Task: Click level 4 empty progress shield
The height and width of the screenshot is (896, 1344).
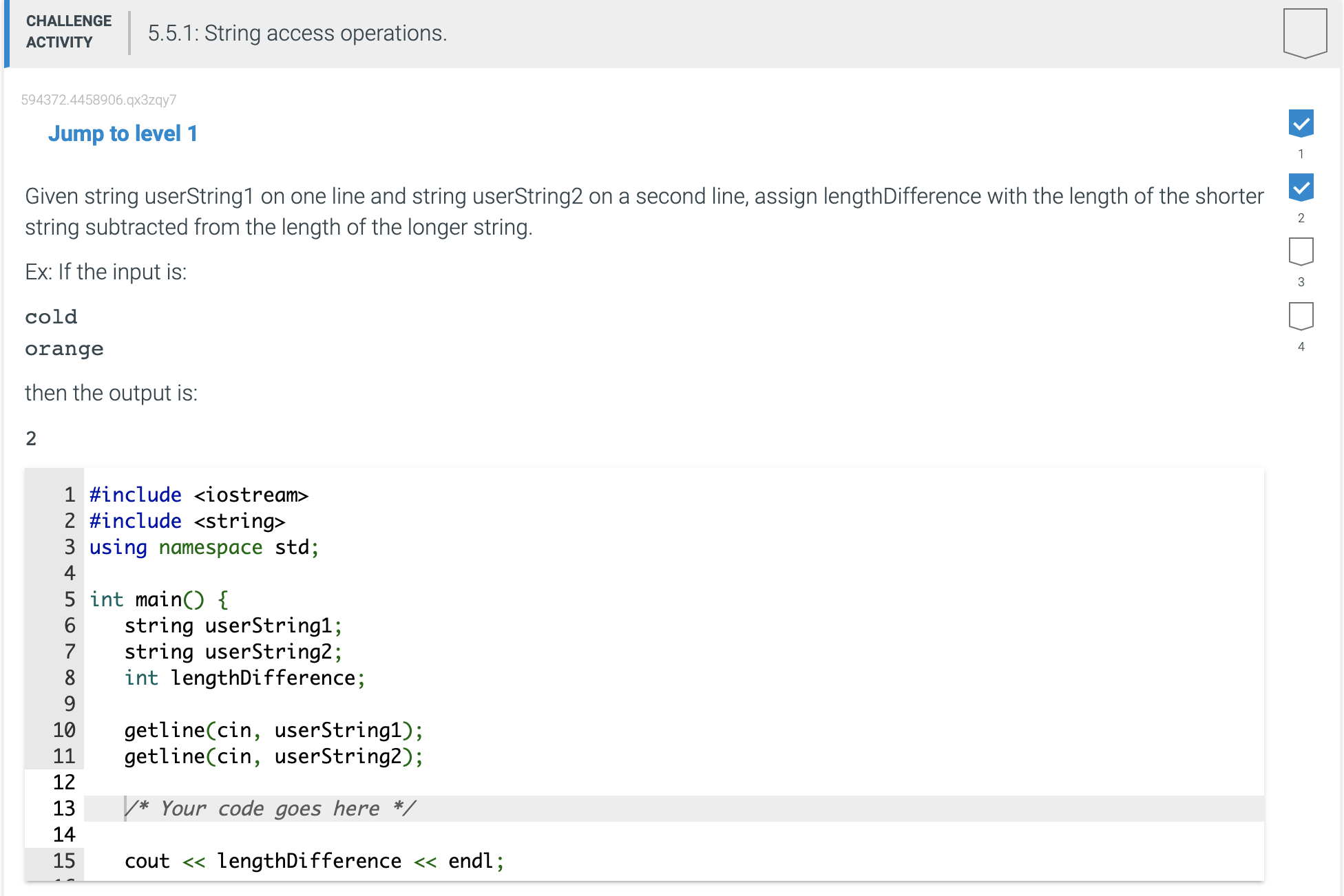Action: tap(1300, 315)
